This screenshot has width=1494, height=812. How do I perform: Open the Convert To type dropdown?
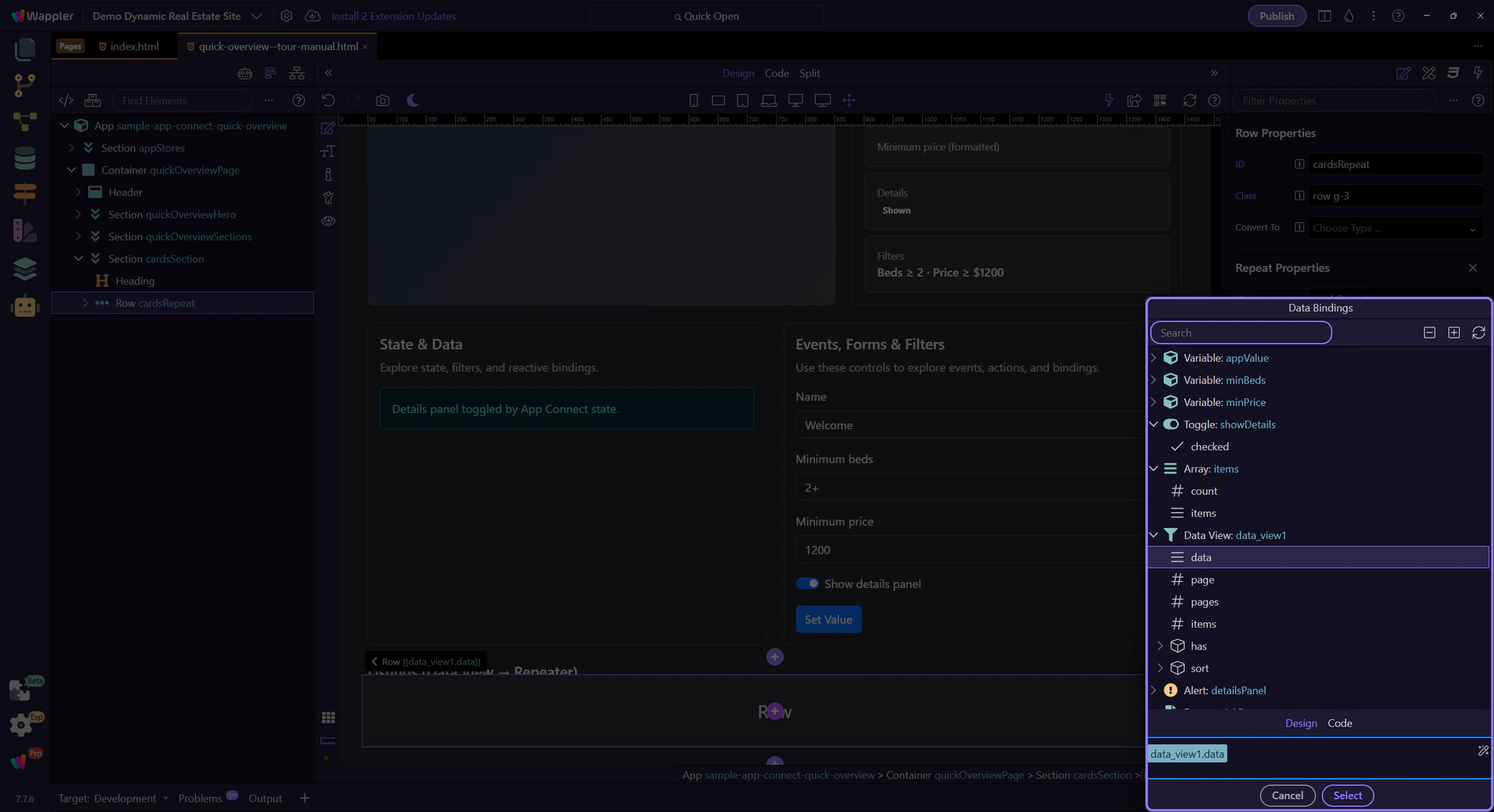1393,228
